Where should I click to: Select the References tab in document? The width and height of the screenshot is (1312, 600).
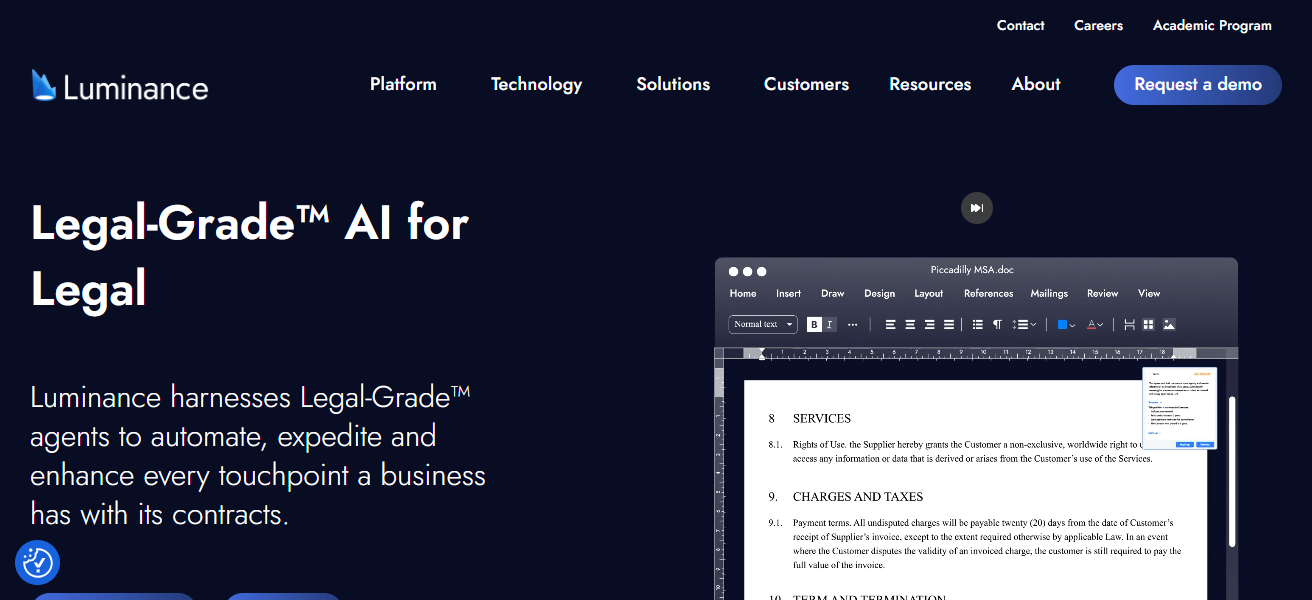(x=989, y=293)
